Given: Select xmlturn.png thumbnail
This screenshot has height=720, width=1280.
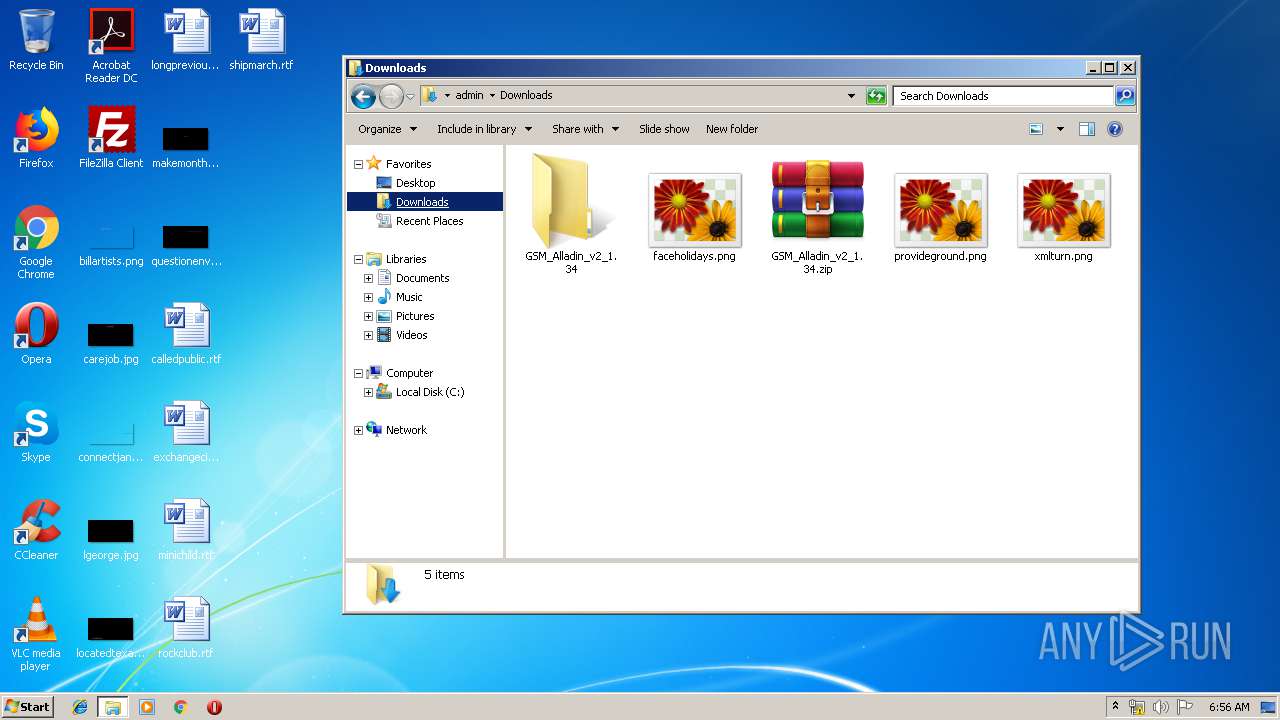Looking at the screenshot, I should [x=1063, y=216].
